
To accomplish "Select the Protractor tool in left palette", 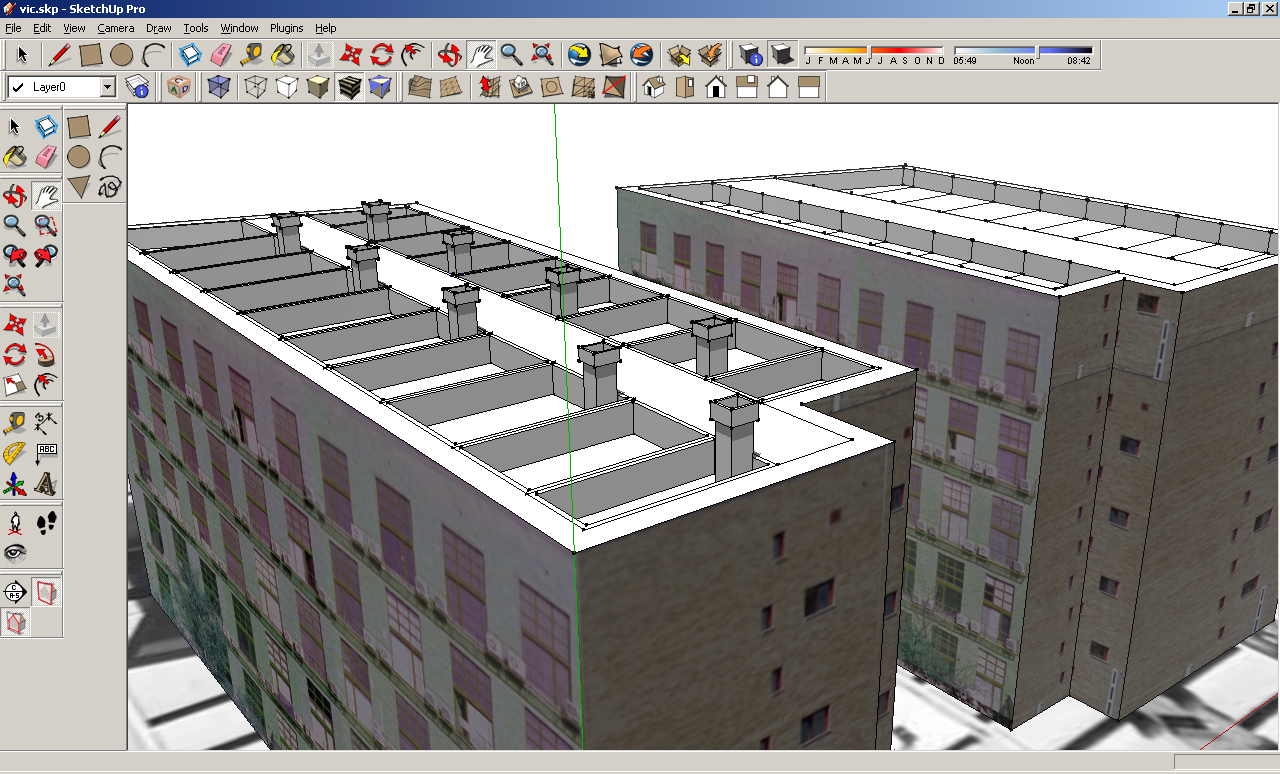I will tap(14, 453).
